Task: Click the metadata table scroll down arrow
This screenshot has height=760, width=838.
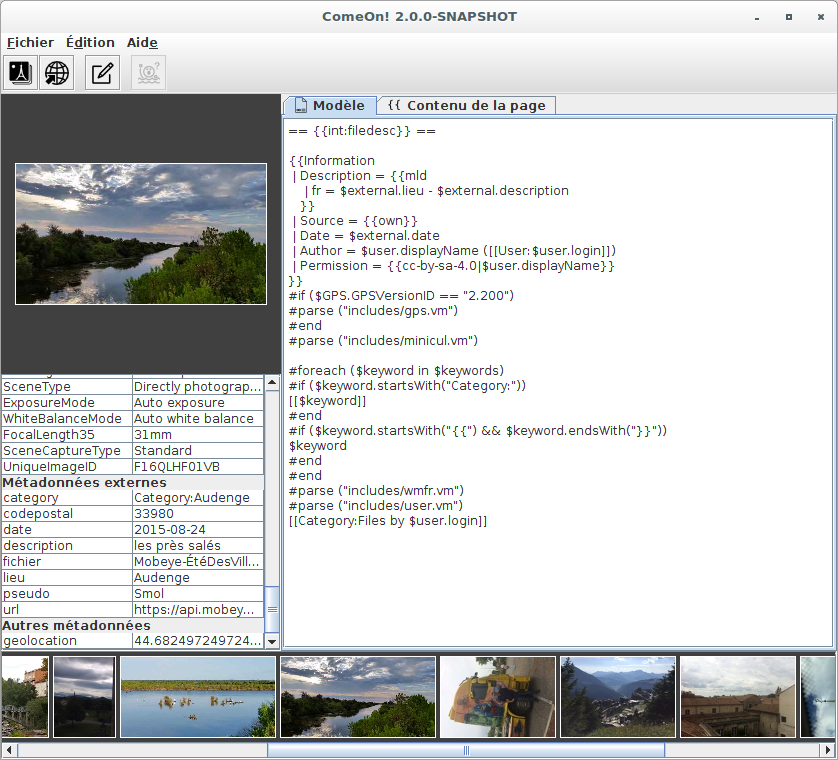Action: (x=272, y=641)
